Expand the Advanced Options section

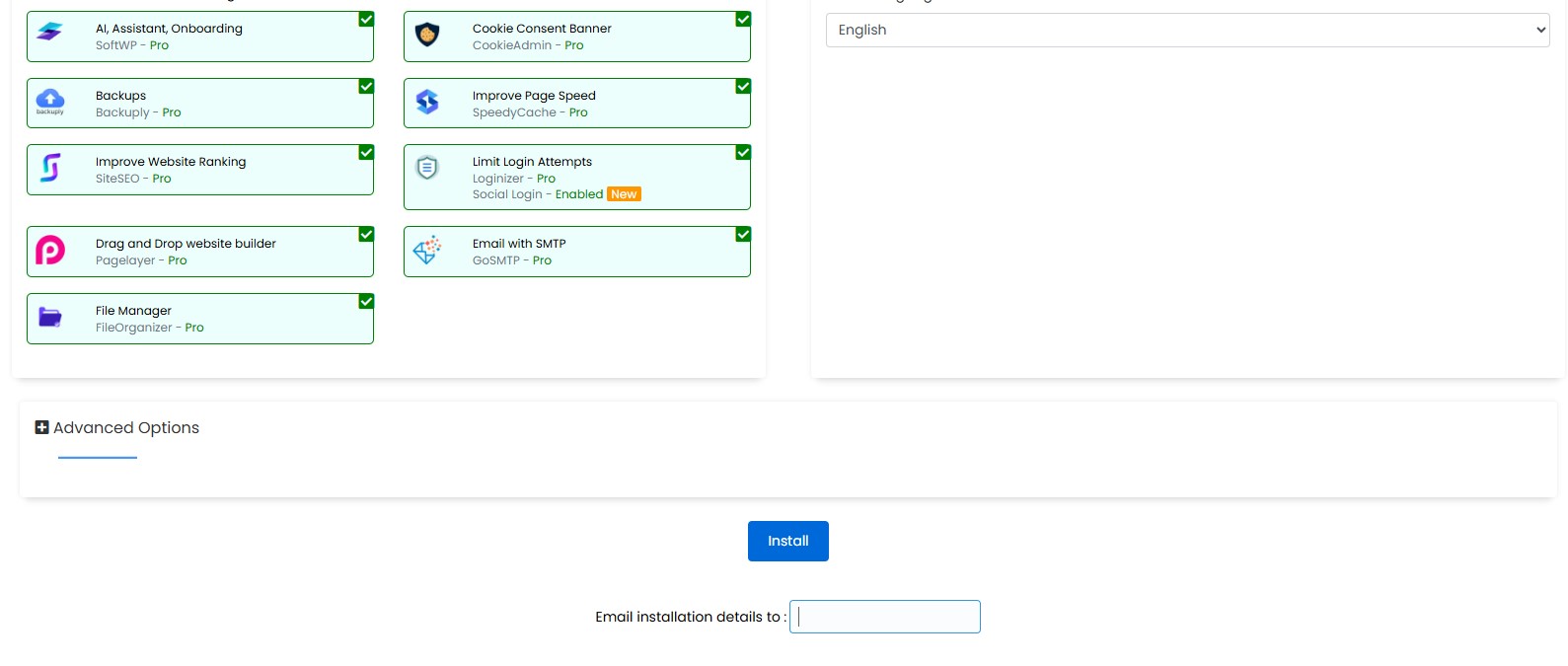[126, 428]
